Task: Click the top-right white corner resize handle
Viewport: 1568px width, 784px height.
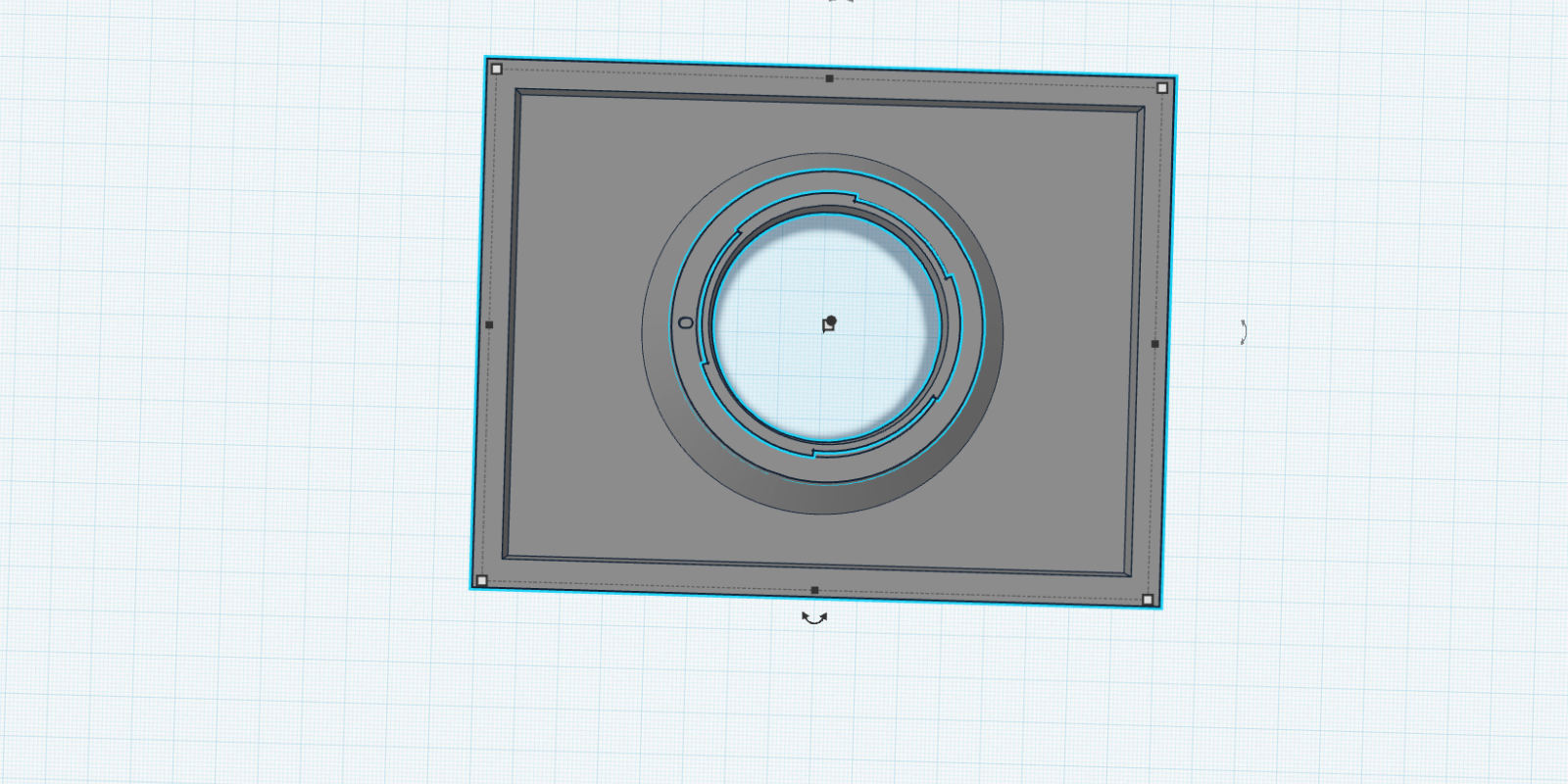Action: pyautogui.click(x=1162, y=88)
